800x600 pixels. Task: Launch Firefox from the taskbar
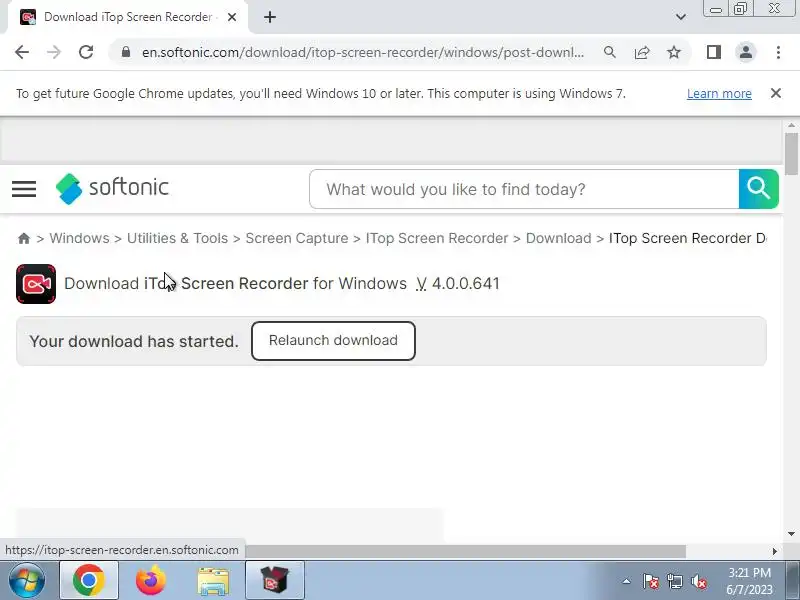click(x=151, y=580)
